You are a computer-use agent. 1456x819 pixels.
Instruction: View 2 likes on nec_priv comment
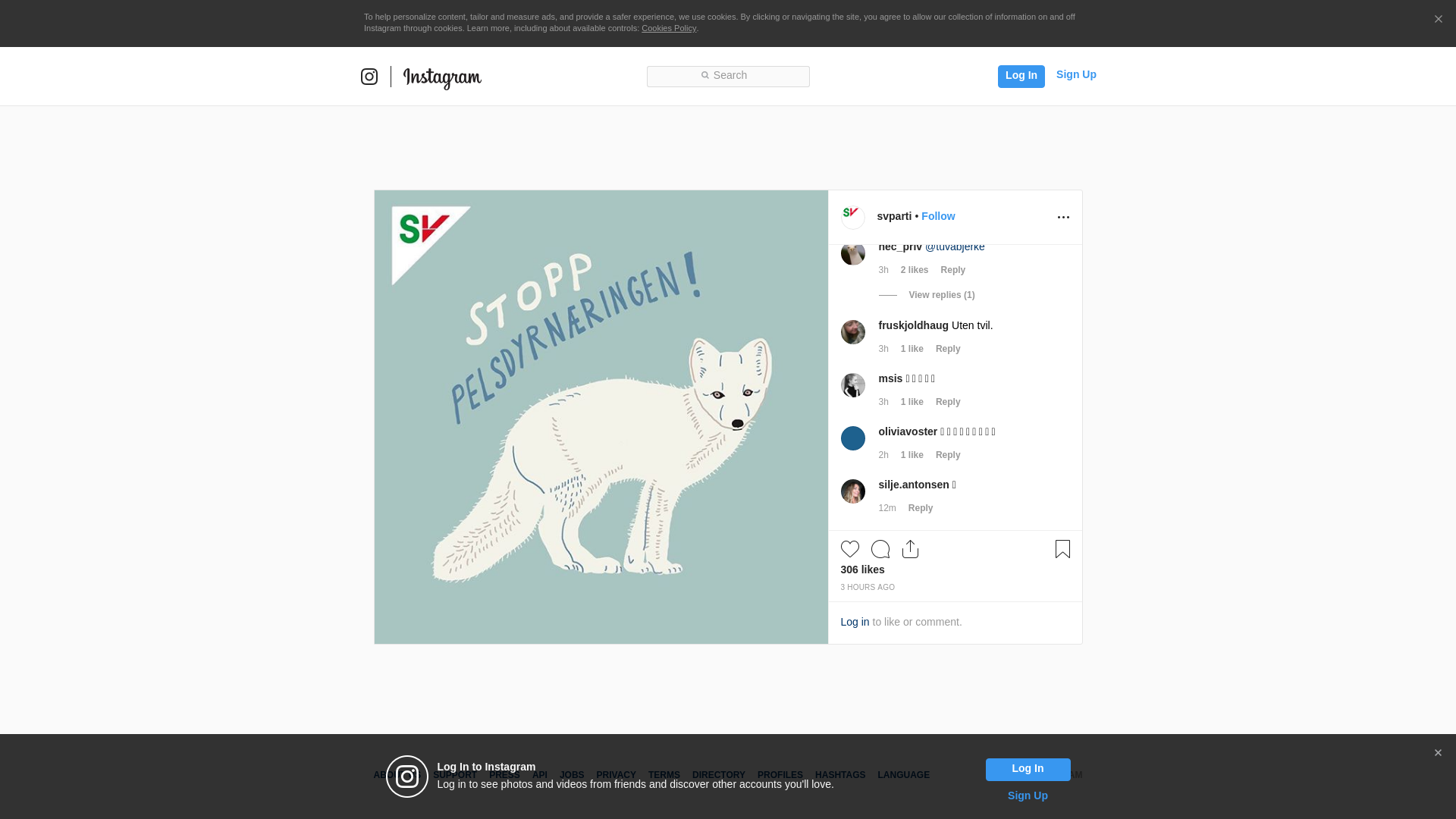(x=915, y=270)
